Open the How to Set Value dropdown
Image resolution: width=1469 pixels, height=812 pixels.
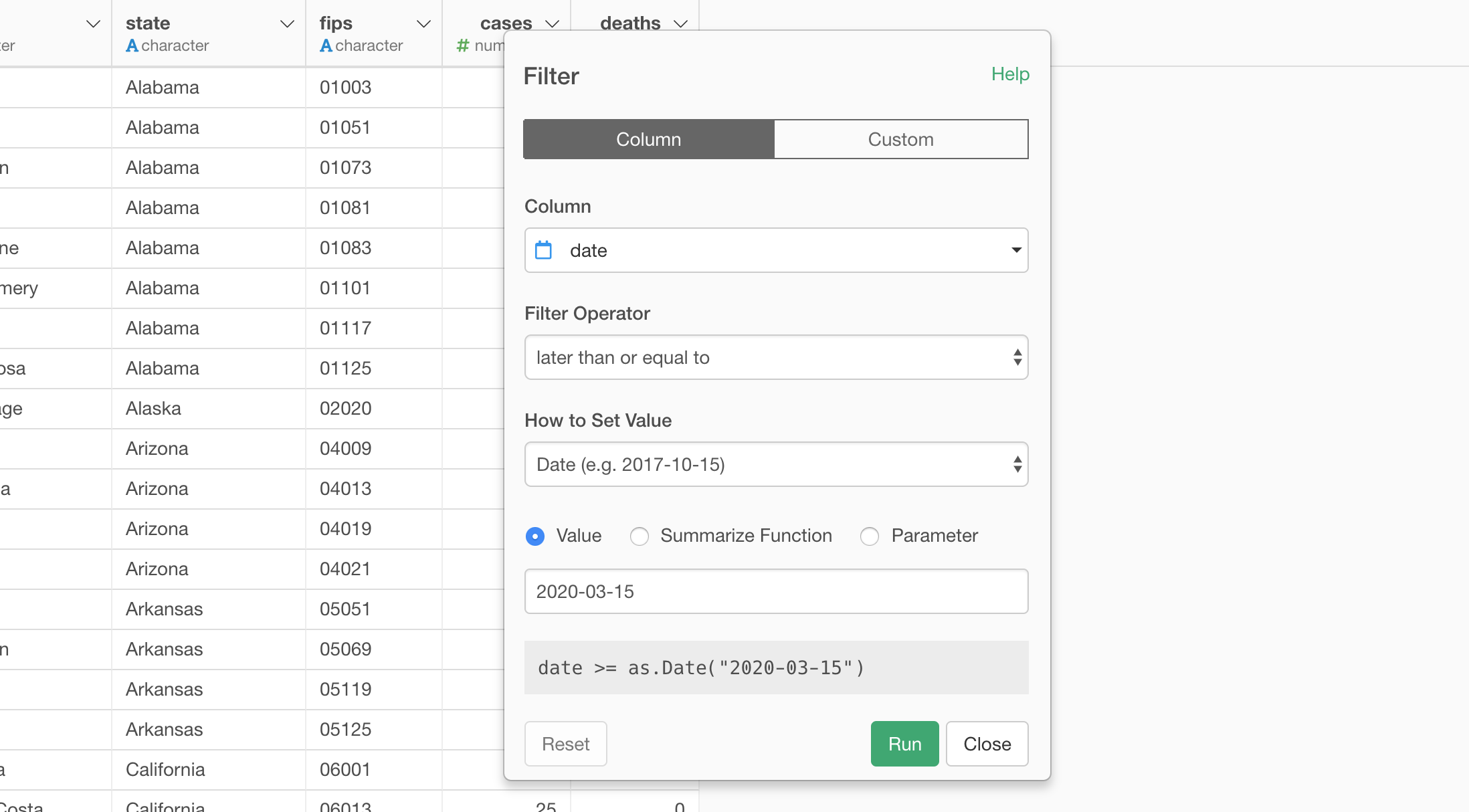(776, 464)
